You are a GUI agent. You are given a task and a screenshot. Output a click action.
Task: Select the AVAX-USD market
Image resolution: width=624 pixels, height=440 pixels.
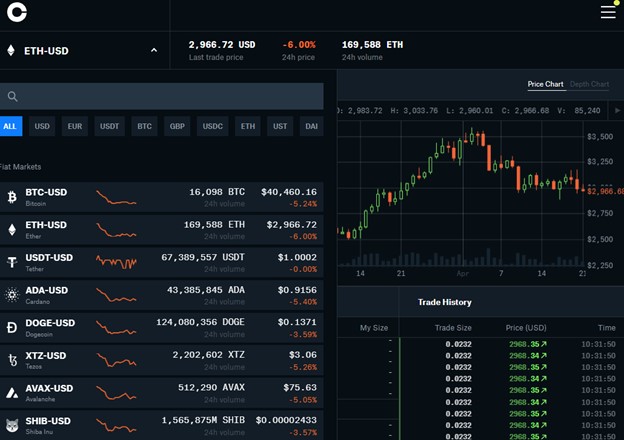(162, 393)
